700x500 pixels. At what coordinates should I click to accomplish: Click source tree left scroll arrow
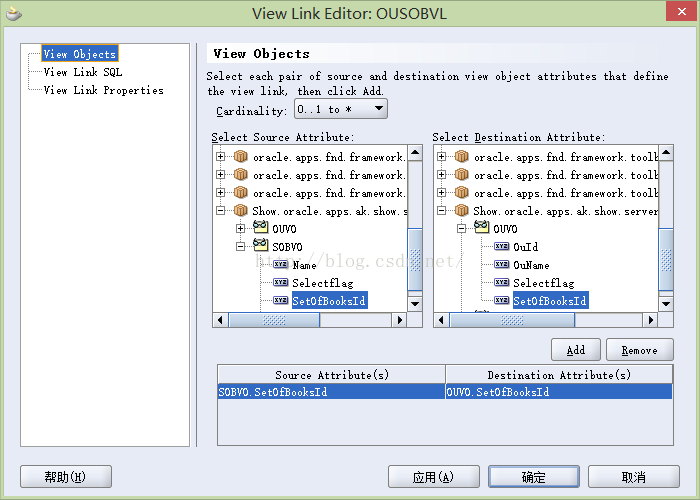(220, 320)
